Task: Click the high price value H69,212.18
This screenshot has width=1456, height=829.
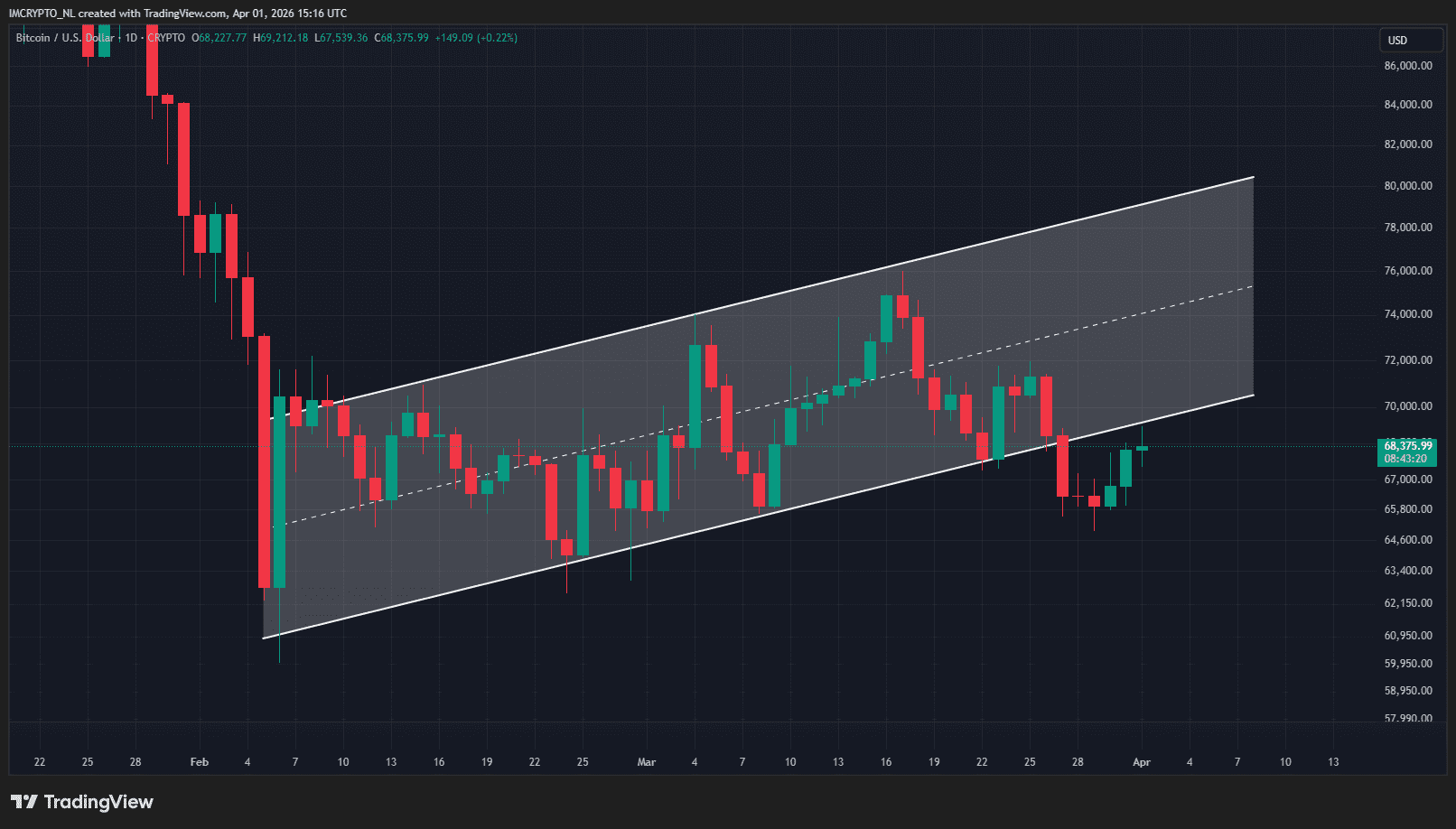Action: (281, 38)
